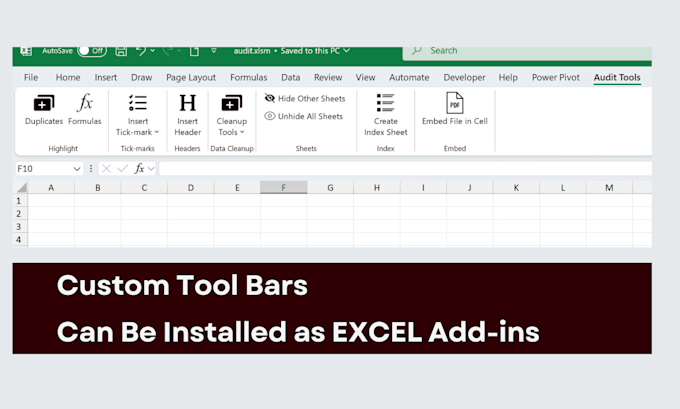Open the Redo history dropdown arrow
Screen dimensions: 680x409
pyautogui.click(x=179, y=51)
